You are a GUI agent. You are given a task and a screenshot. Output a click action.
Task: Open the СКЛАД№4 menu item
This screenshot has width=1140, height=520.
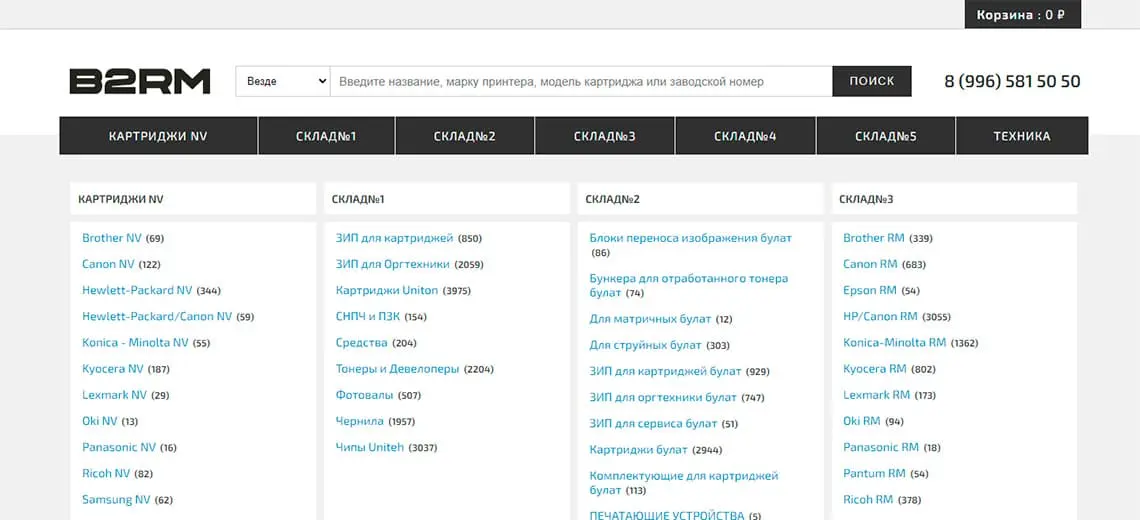coord(745,136)
